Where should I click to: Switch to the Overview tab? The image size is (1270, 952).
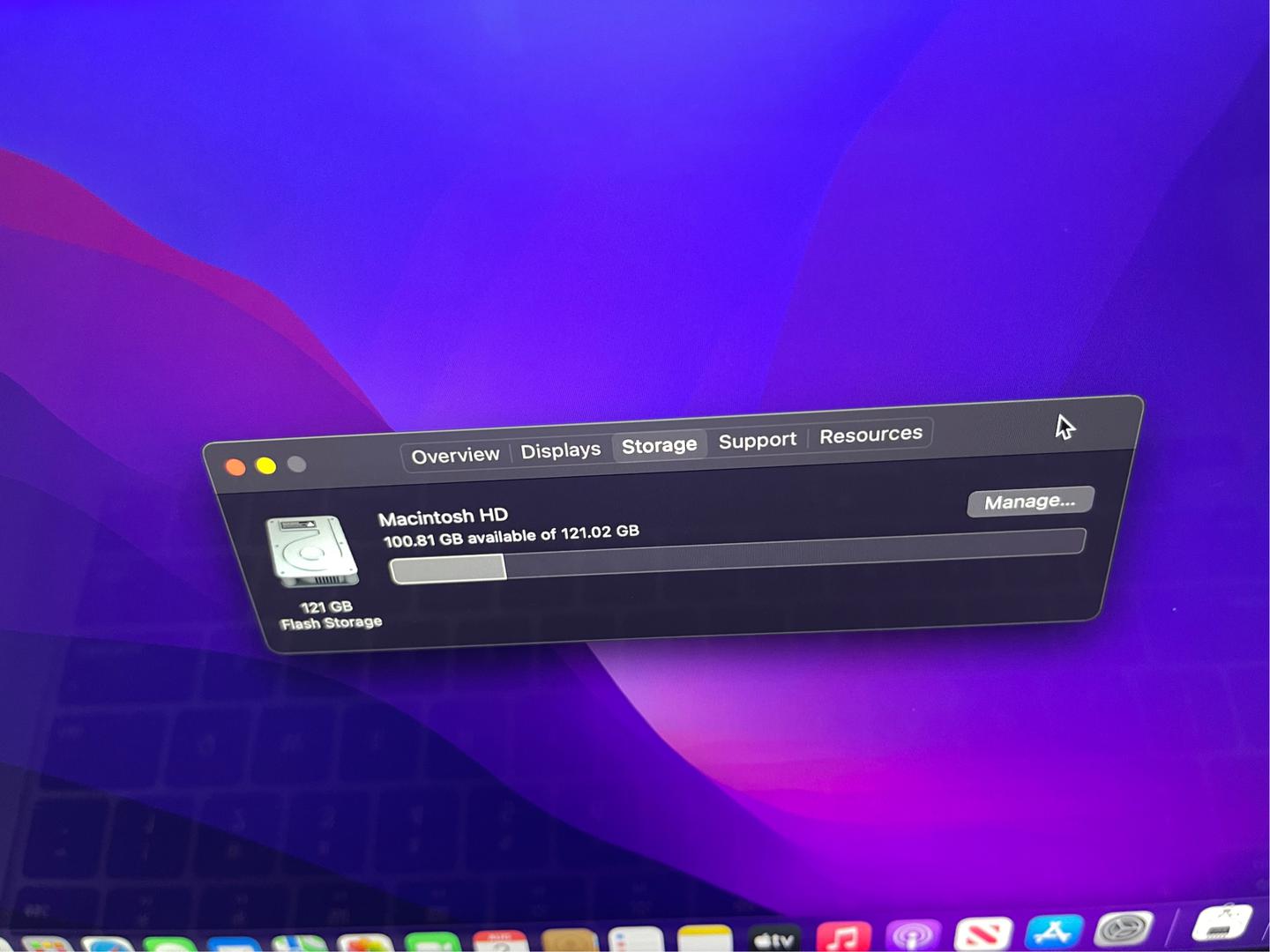(455, 456)
